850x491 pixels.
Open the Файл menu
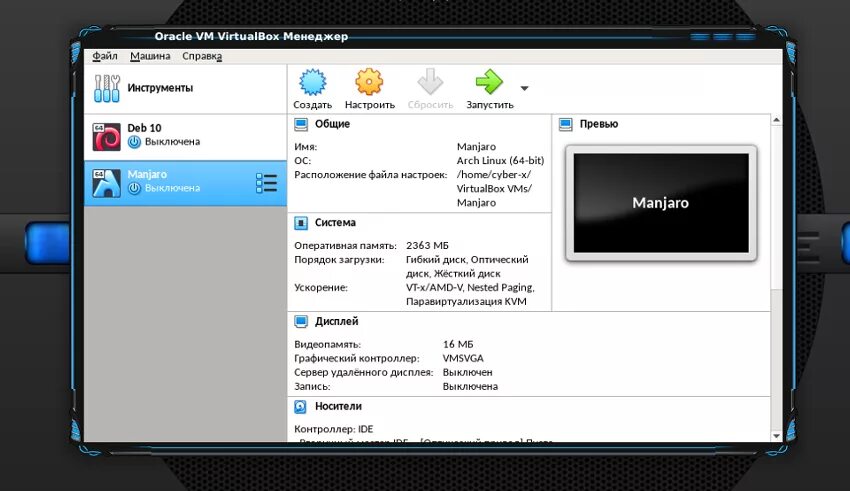105,56
